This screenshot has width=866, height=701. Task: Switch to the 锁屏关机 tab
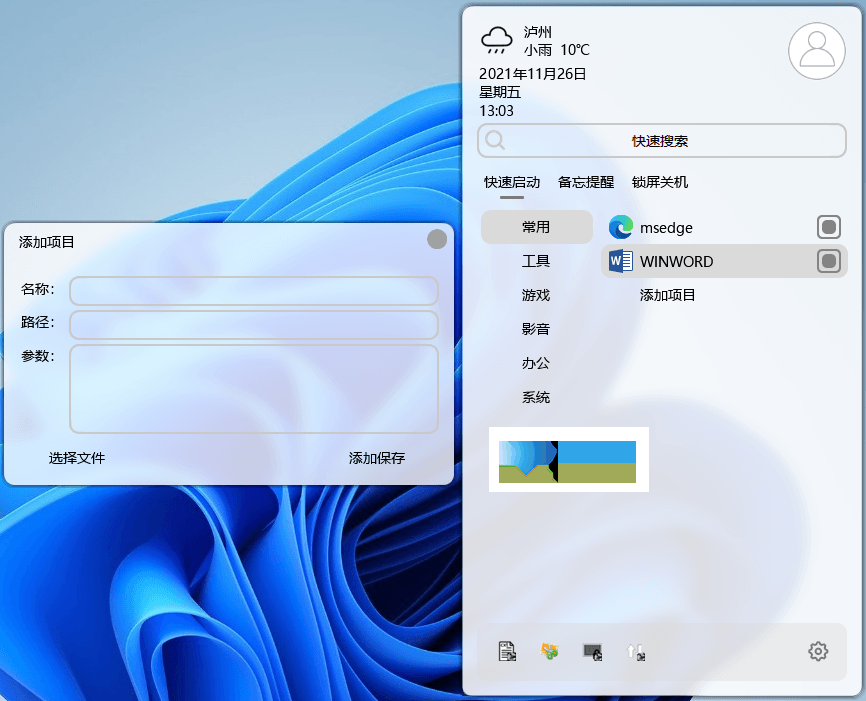tap(660, 182)
